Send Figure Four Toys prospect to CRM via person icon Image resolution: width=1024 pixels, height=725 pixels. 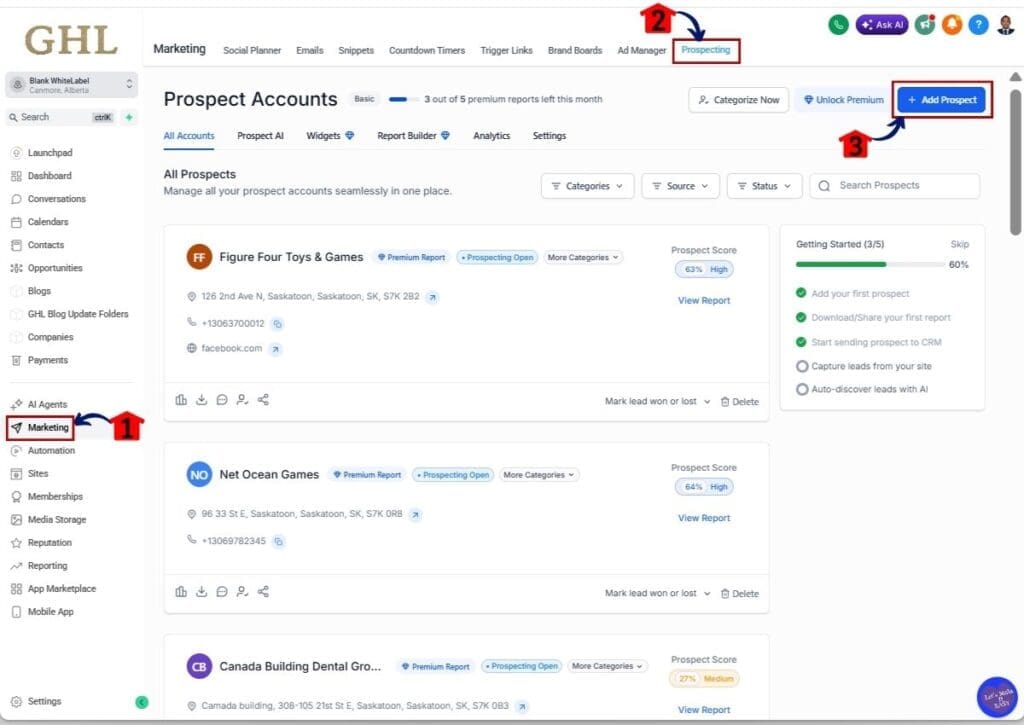pos(242,399)
